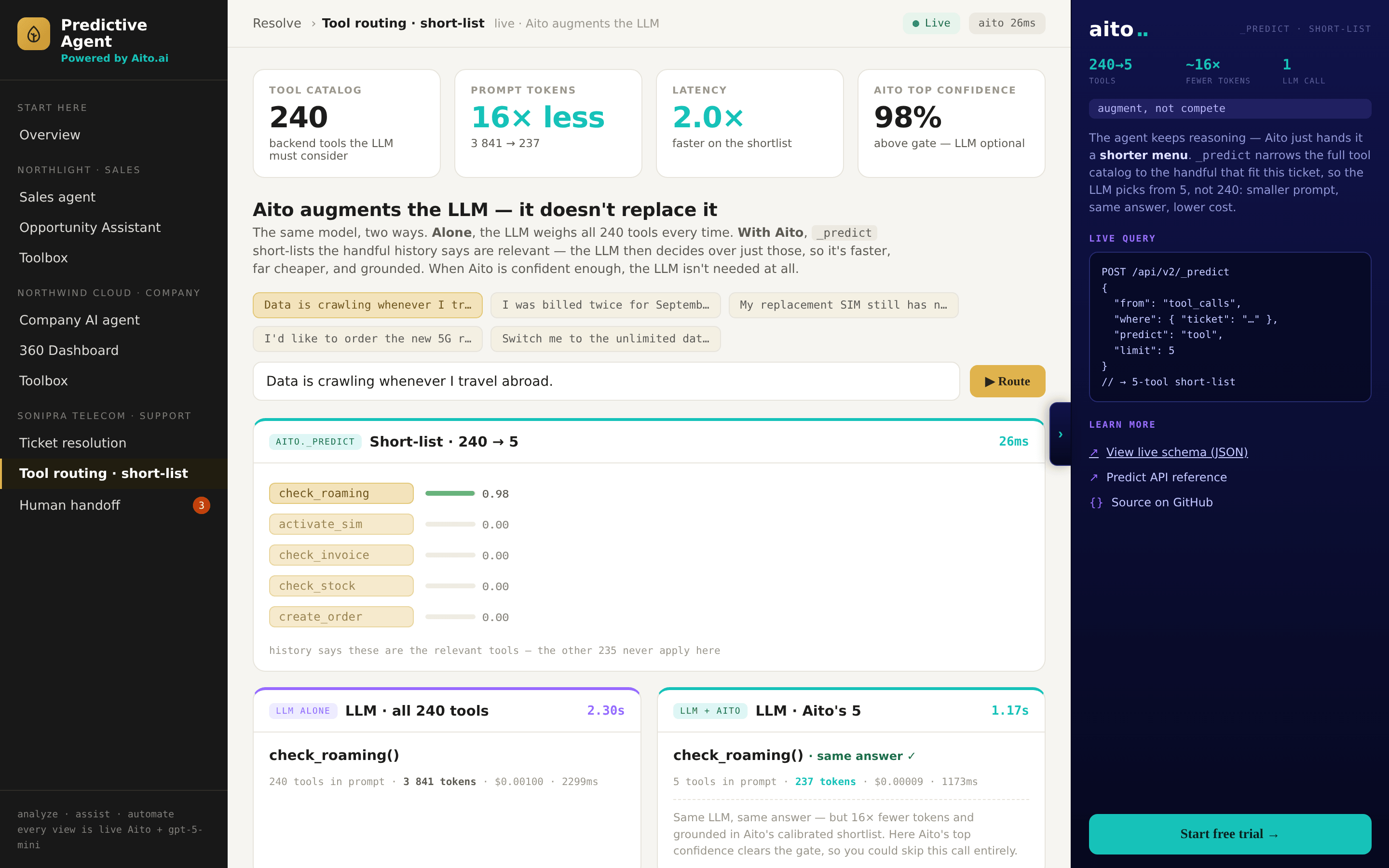Click the check_stock tool chip
Viewport: 1389px width, 868px height.
tap(341, 586)
